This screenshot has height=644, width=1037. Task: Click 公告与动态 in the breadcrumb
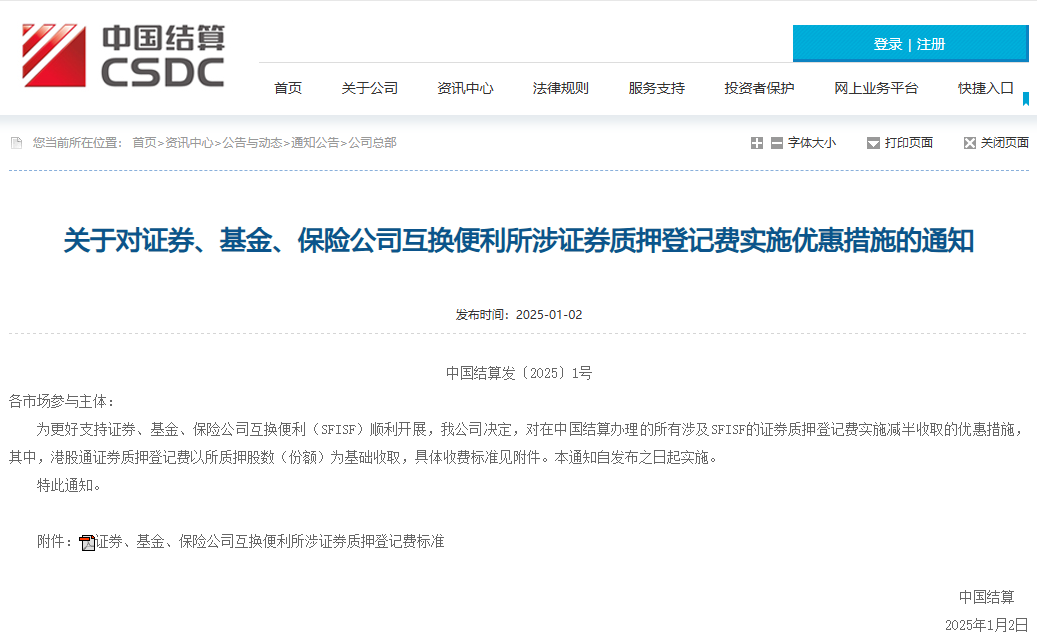(x=252, y=143)
